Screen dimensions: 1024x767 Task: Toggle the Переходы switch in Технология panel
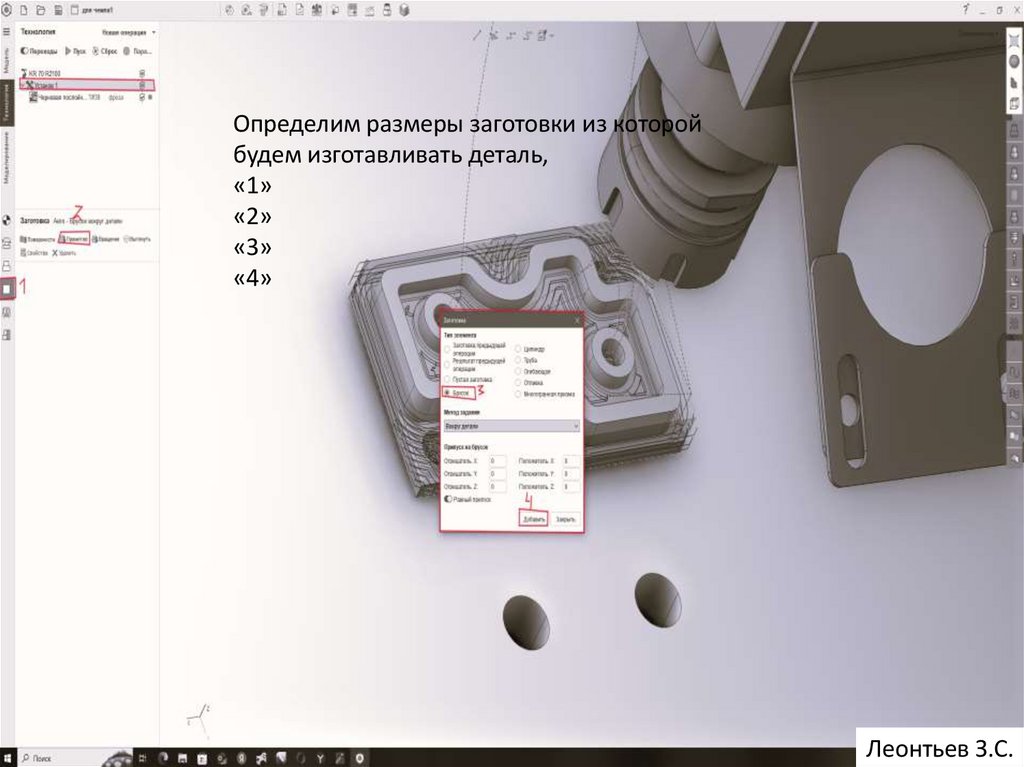click(x=24, y=51)
